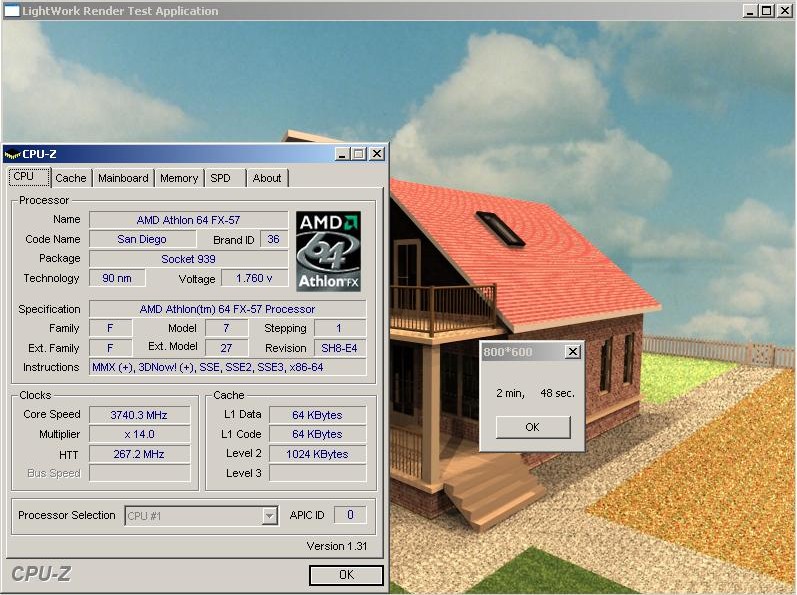Click the CPU-Z maximize button

(359, 154)
